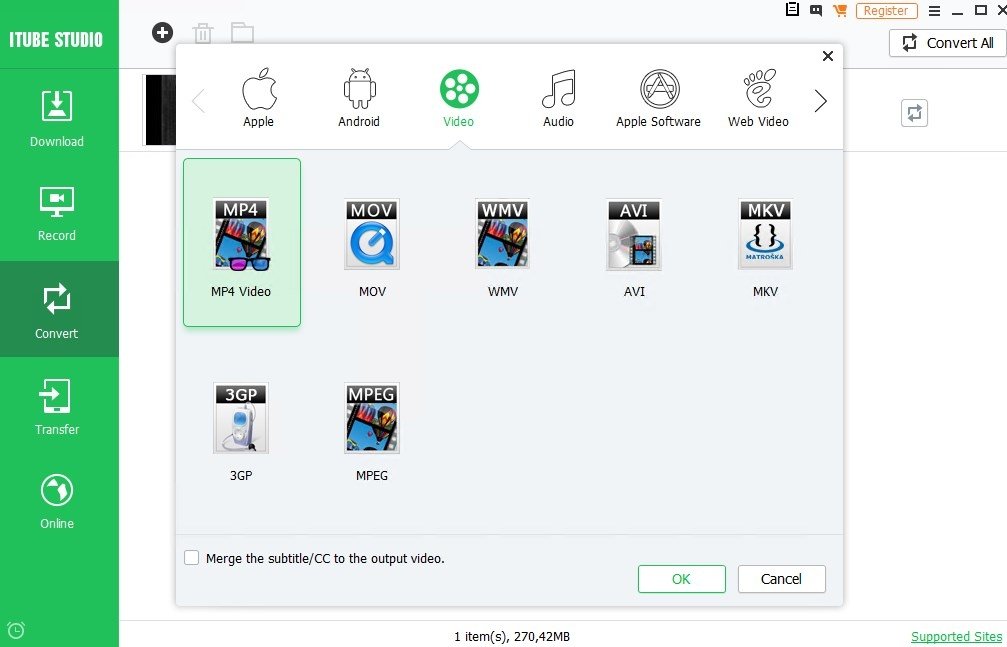Open the feedback chat icon
This screenshot has width=1007, height=647.
816,10
